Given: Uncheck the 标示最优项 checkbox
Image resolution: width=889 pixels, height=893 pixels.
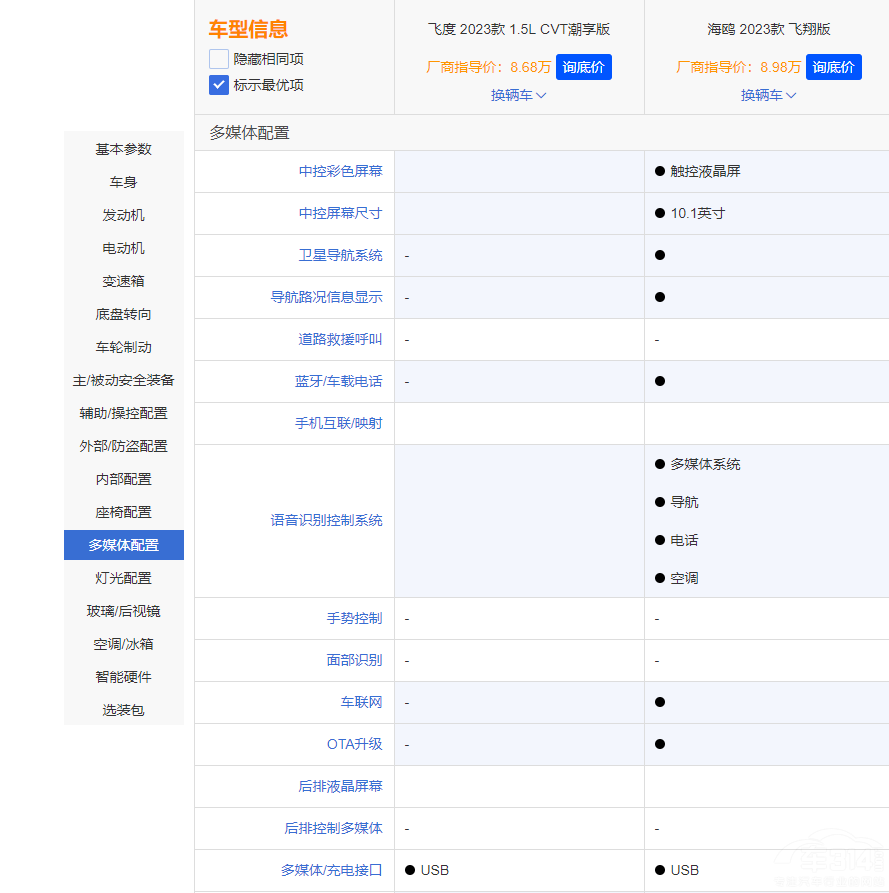Looking at the screenshot, I should [x=219, y=85].
